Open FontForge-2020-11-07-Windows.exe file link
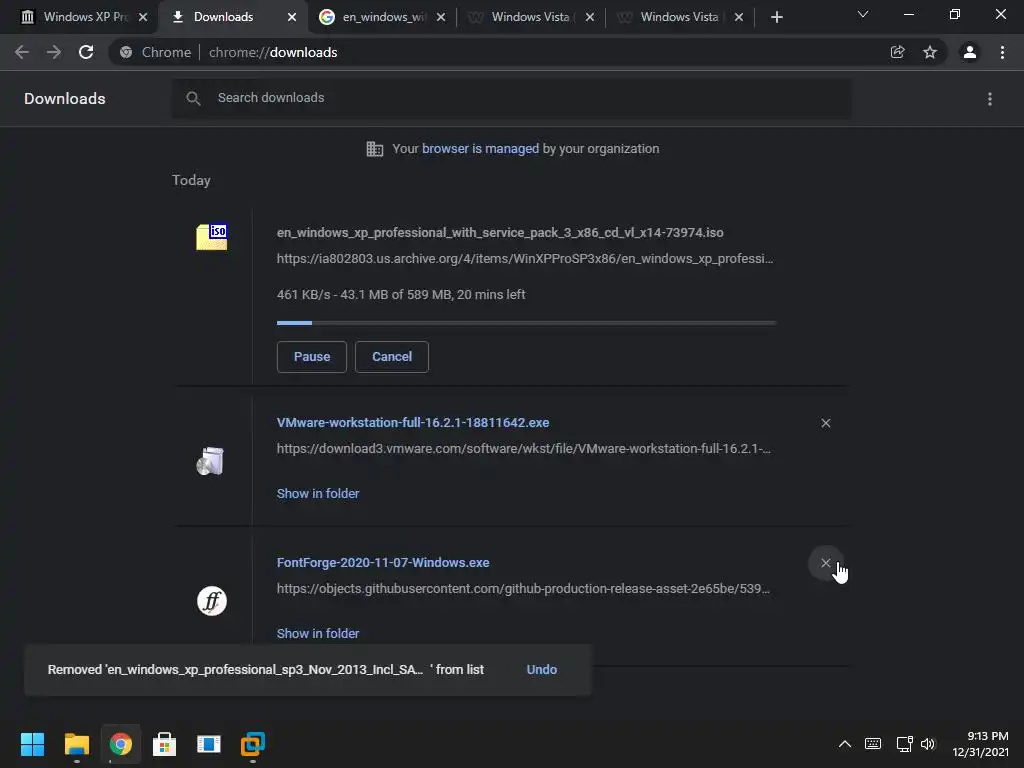The height and width of the screenshot is (768, 1024). (x=383, y=562)
